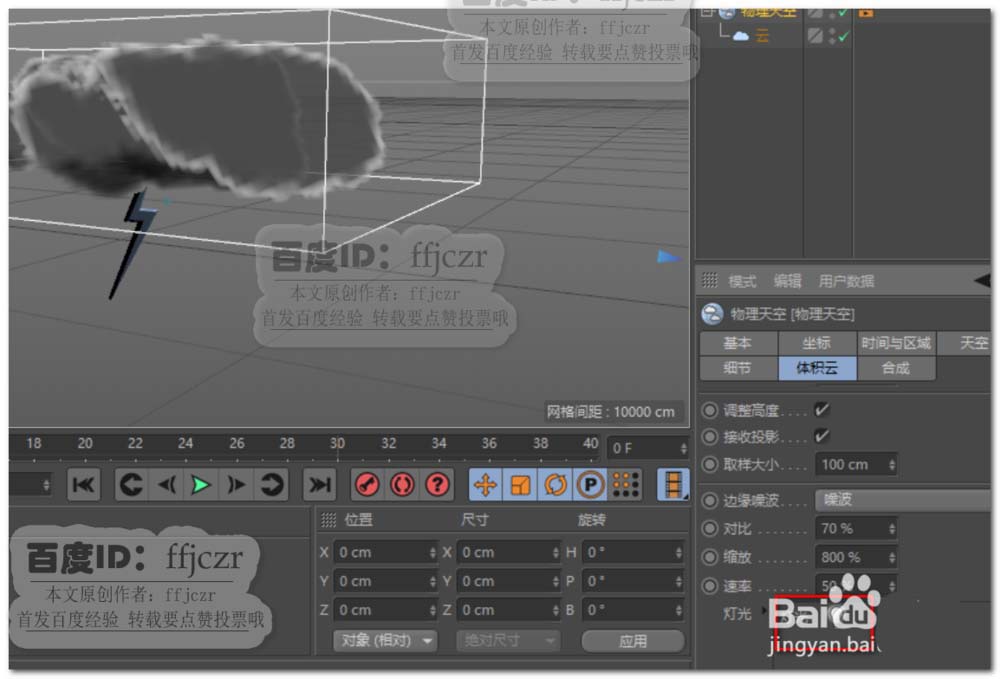
Task: Toggle the keyframe circle beside 速率
Action: [x=709, y=585]
